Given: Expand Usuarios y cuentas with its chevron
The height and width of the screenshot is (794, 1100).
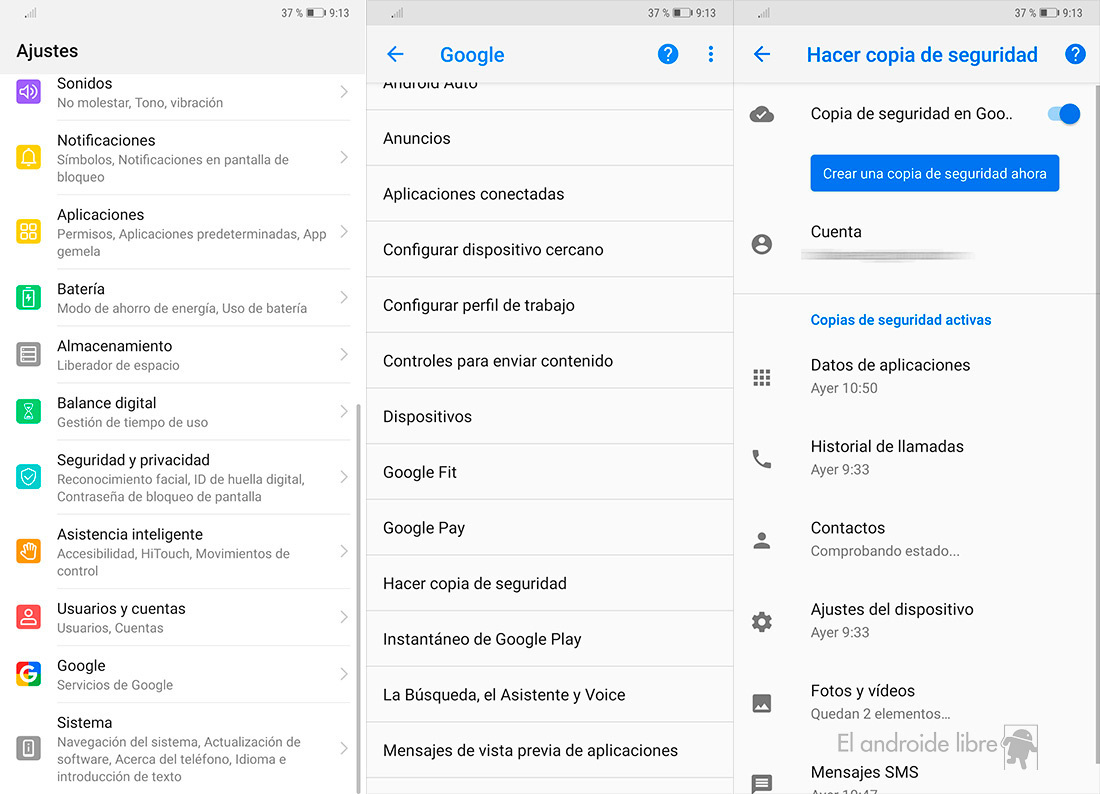Looking at the screenshot, I should tap(344, 617).
